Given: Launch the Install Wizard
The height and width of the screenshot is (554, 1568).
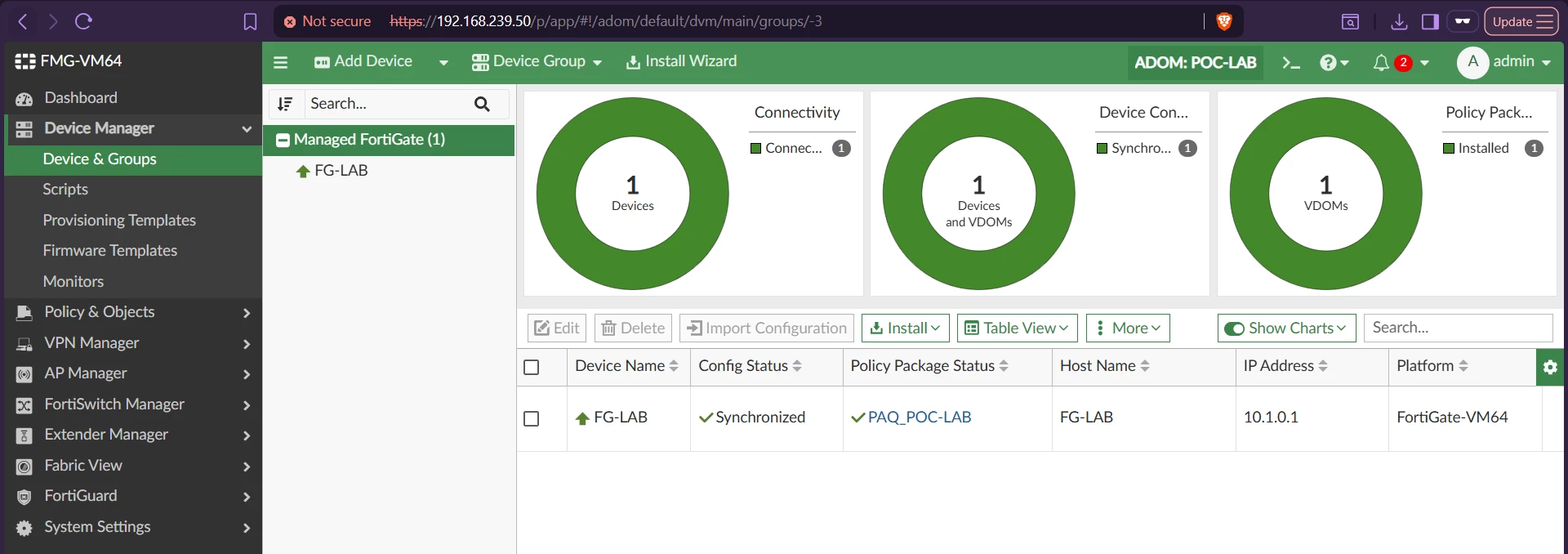Looking at the screenshot, I should pos(681,62).
